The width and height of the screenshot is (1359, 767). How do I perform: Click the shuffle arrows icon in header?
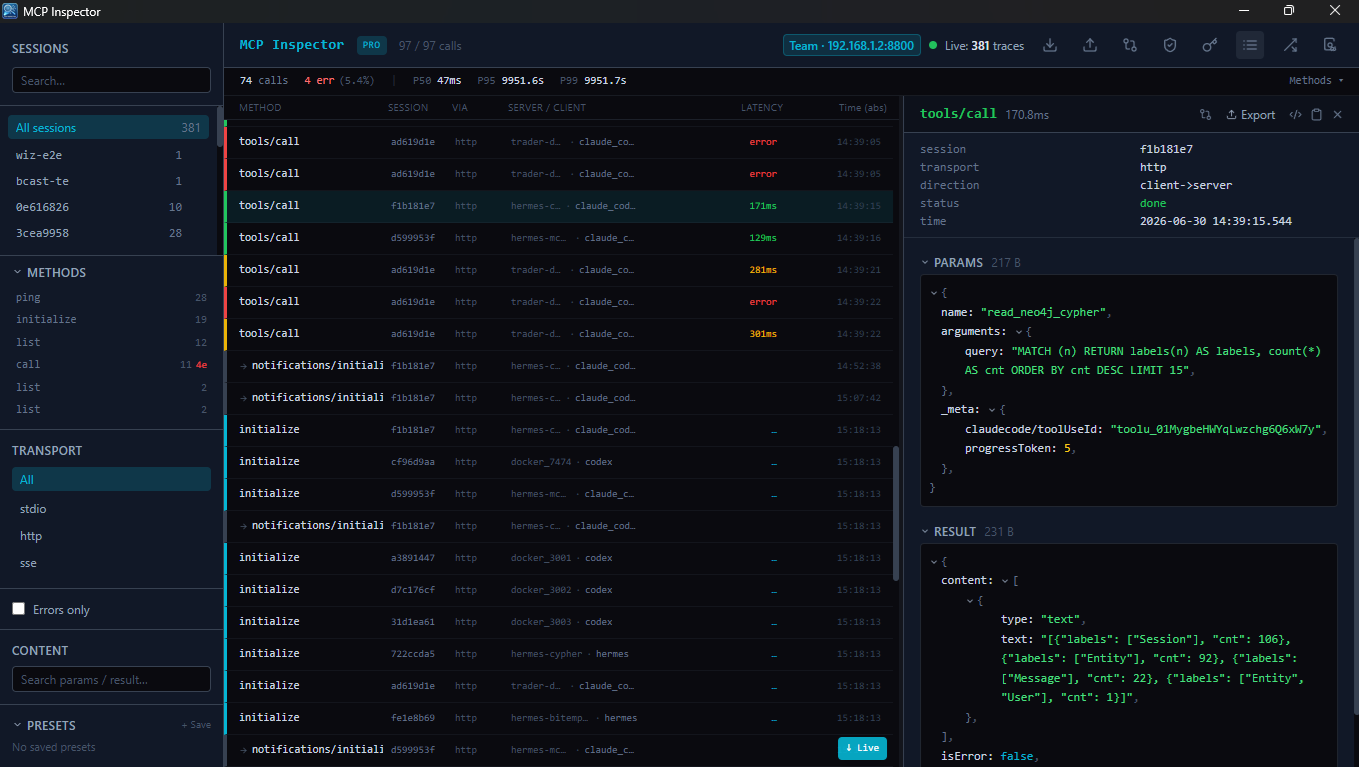pyautogui.click(x=1290, y=45)
